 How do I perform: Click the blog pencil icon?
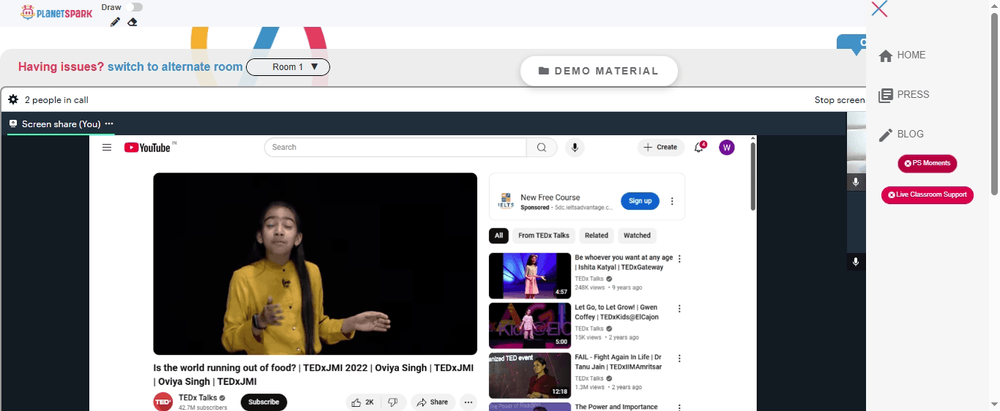[x=885, y=135]
